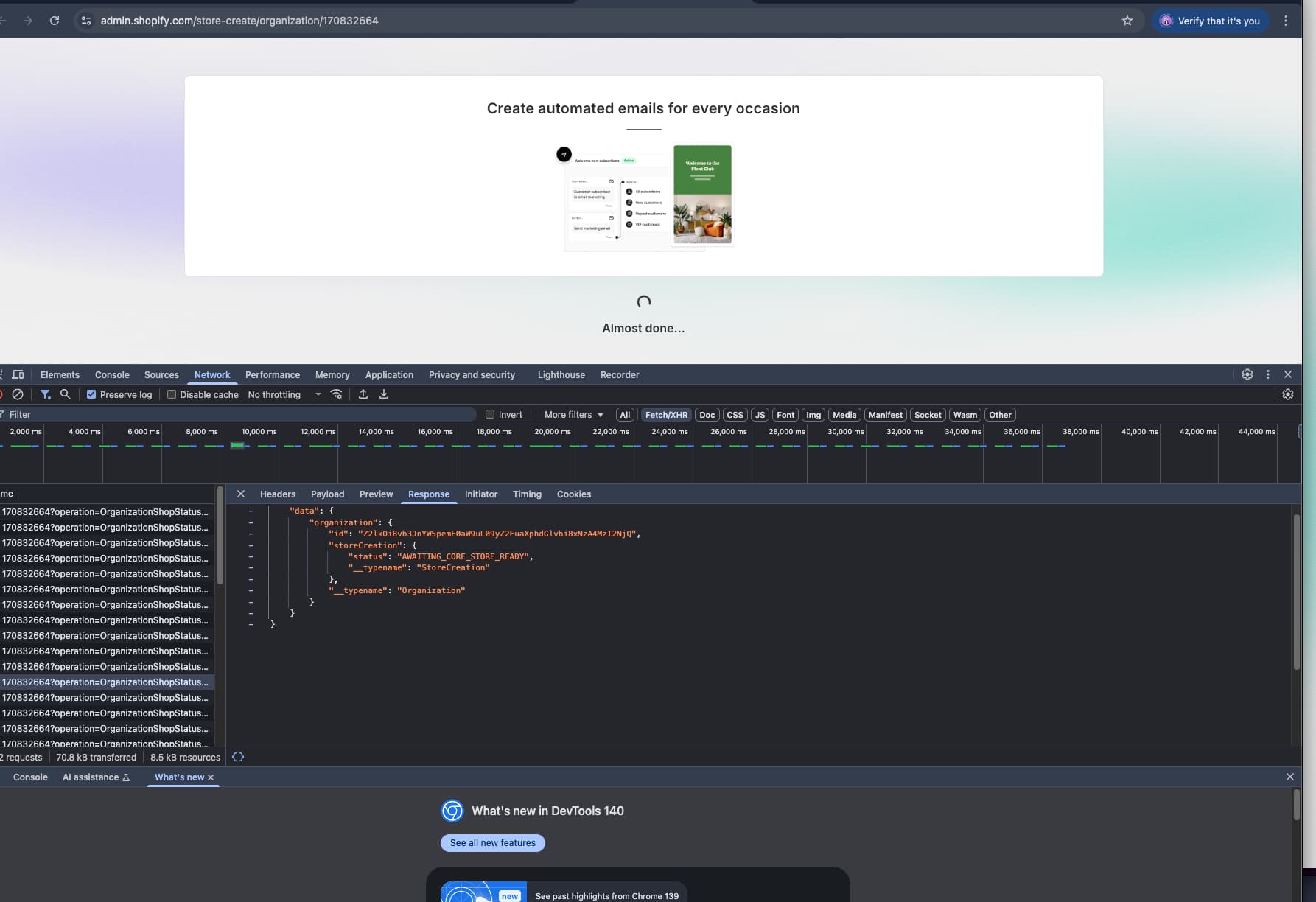Click the address bar URL
This screenshot has width=1316, height=902.
[x=239, y=21]
